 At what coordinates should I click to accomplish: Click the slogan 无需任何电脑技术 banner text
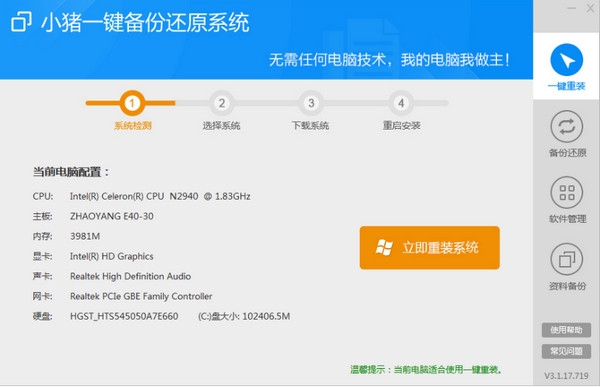click(x=389, y=60)
